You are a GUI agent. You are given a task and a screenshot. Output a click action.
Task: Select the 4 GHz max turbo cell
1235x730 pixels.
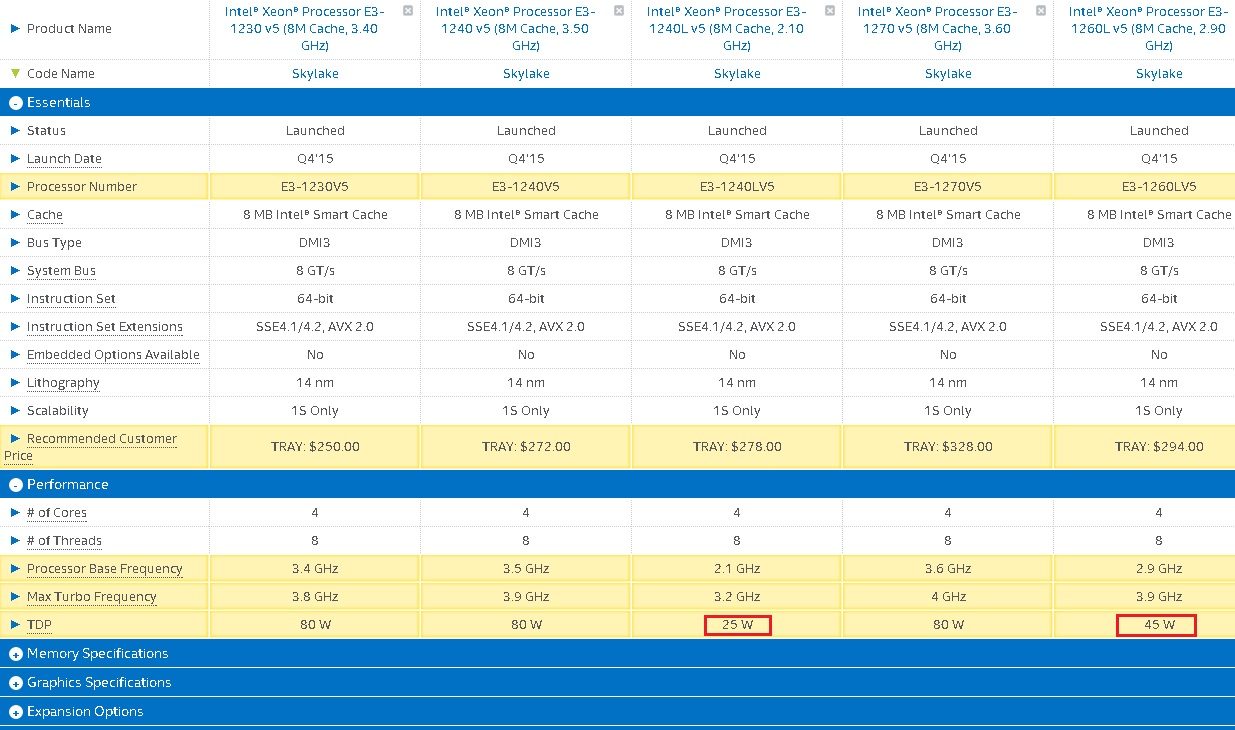tap(948, 597)
